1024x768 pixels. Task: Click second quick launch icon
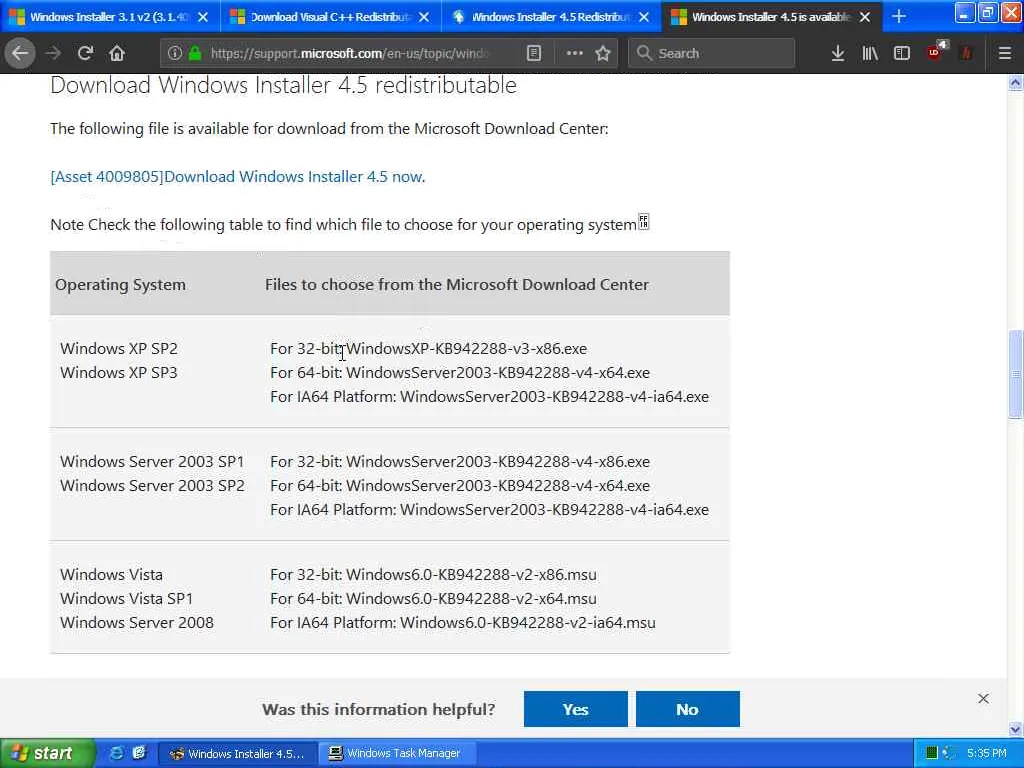139,753
